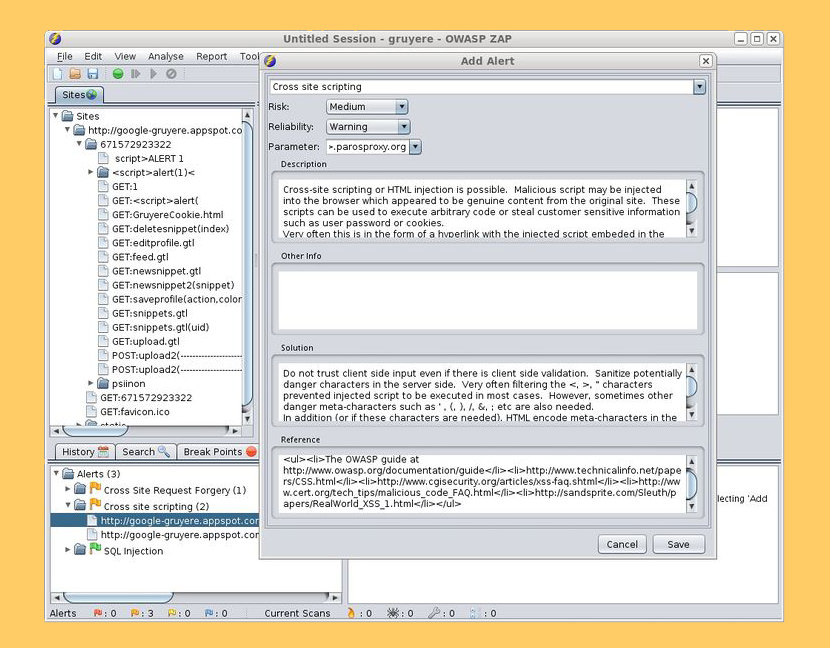Collapse the Sites root node
Screen dimensions: 830x648
pos(56,115)
